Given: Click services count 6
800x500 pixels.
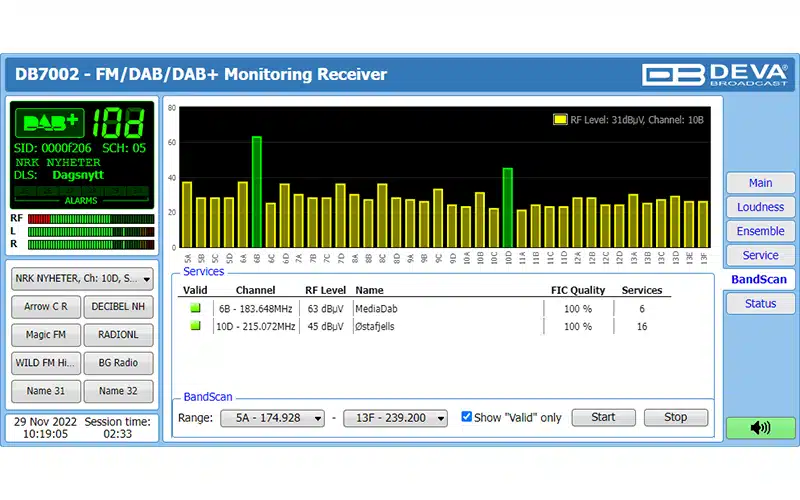Looking at the screenshot, I should tap(642, 309).
